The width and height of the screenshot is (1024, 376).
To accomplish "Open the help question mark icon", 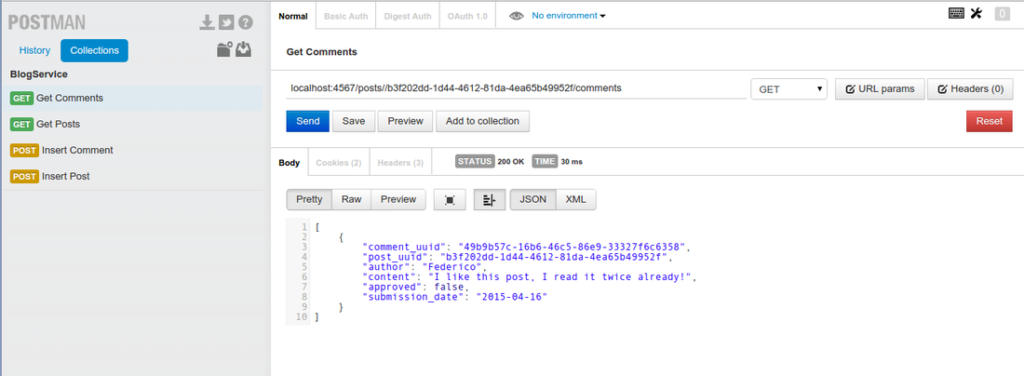I will [245, 22].
